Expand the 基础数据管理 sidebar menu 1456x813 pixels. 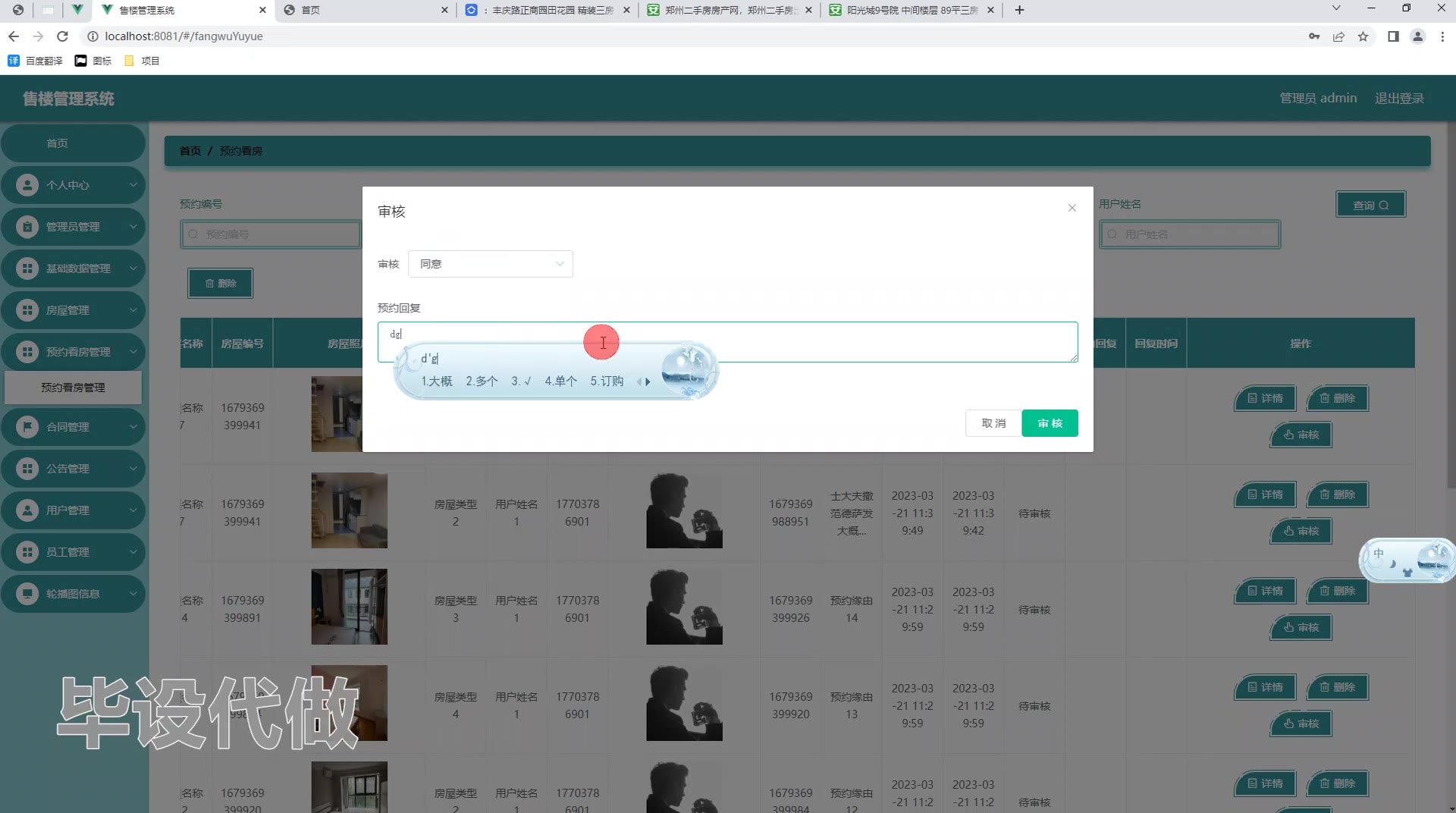[73, 268]
